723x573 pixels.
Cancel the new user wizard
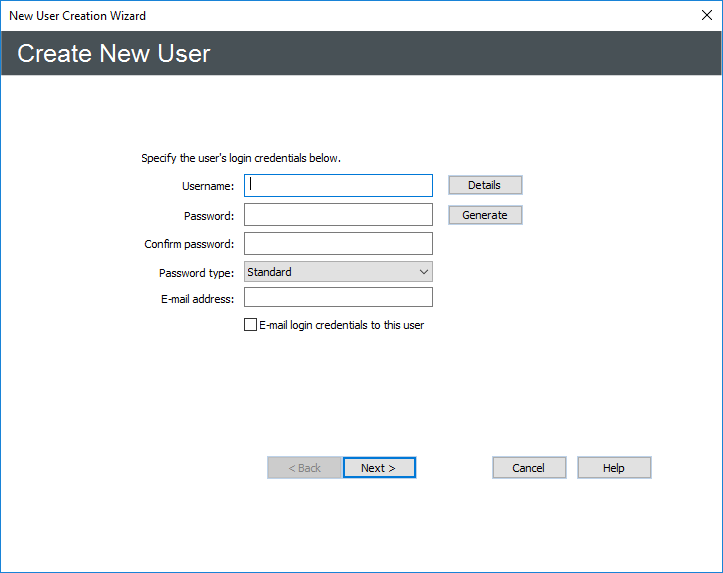[x=528, y=468]
